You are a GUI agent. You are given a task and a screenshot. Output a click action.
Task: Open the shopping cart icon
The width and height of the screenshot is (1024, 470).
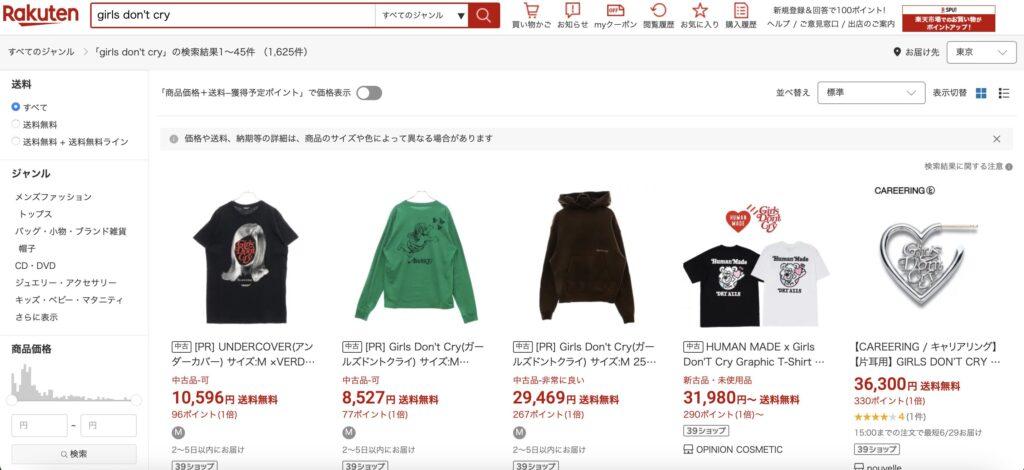pos(531,11)
